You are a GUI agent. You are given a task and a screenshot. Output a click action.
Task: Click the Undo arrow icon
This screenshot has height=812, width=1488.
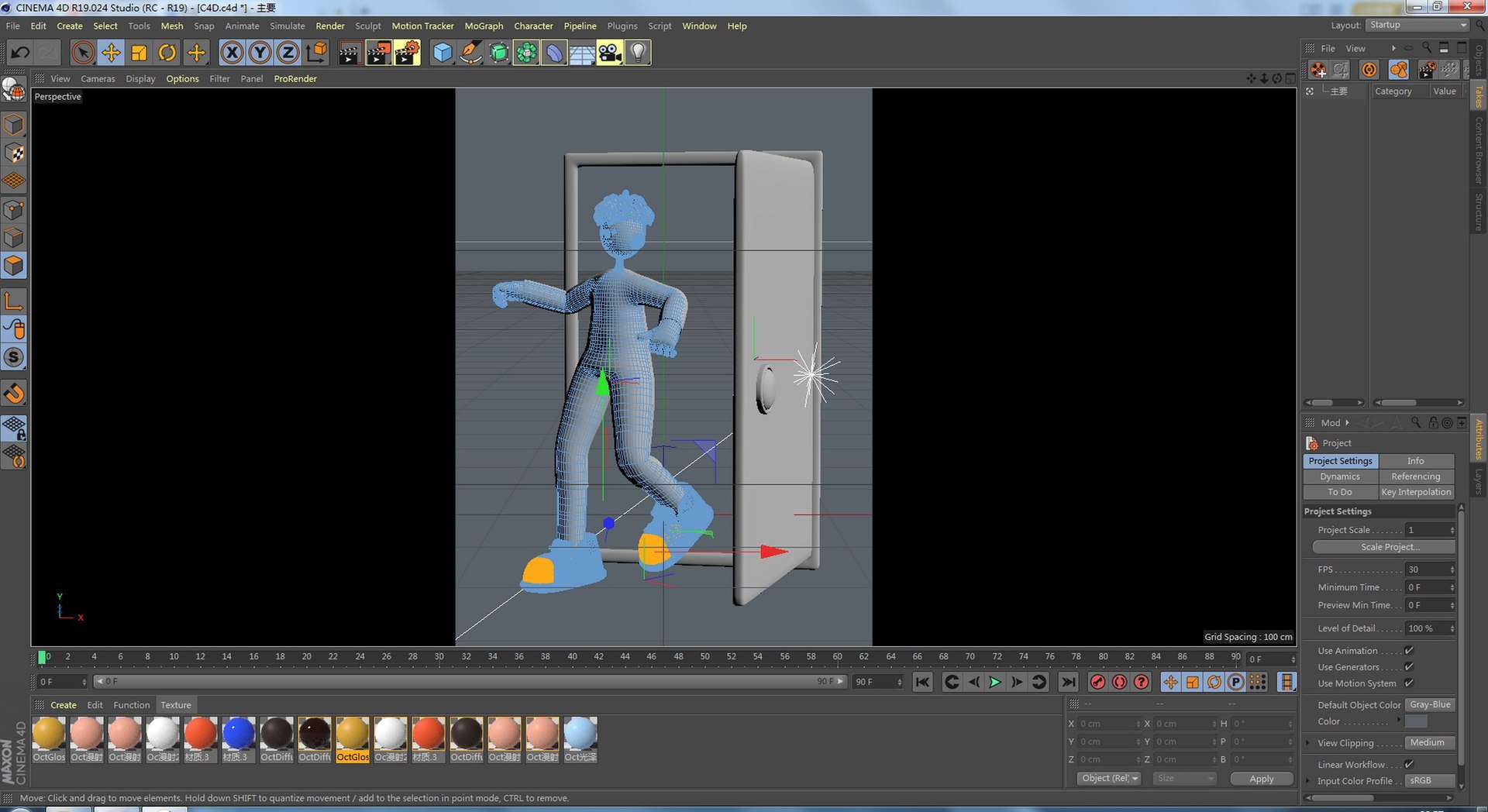[x=20, y=53]
